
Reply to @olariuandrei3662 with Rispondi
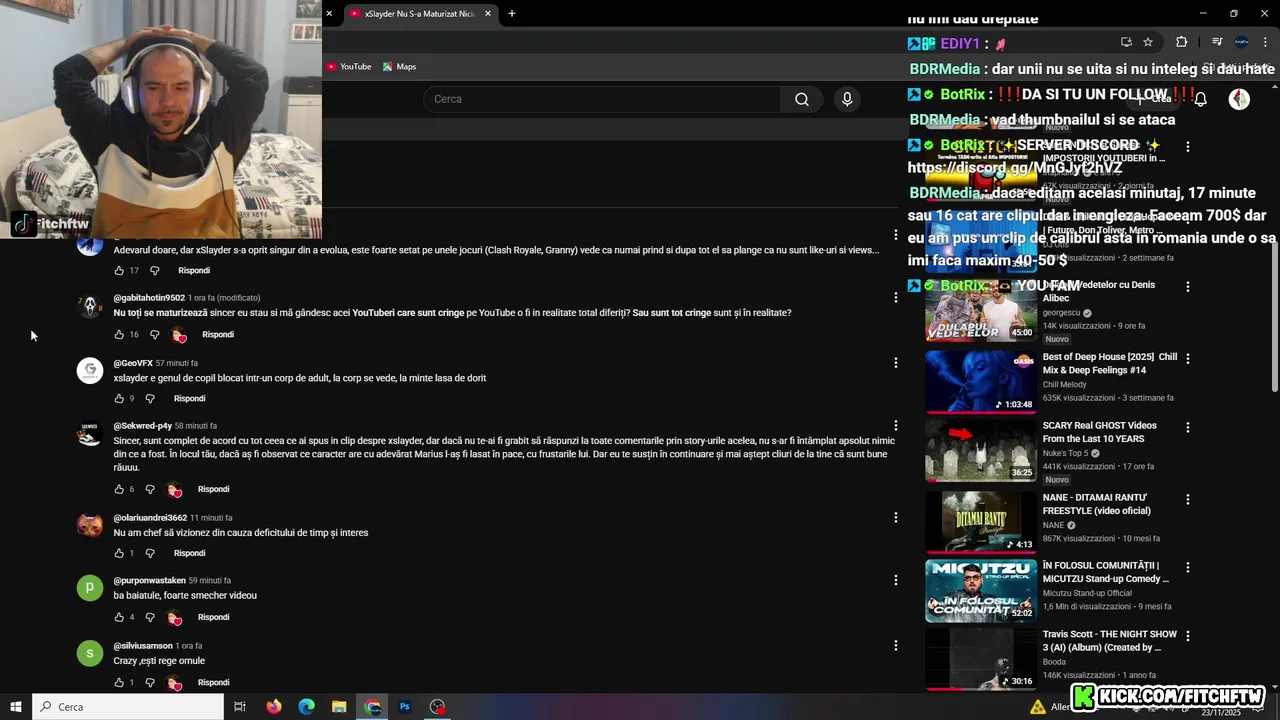pyautogui.click(x=189, y=554)
